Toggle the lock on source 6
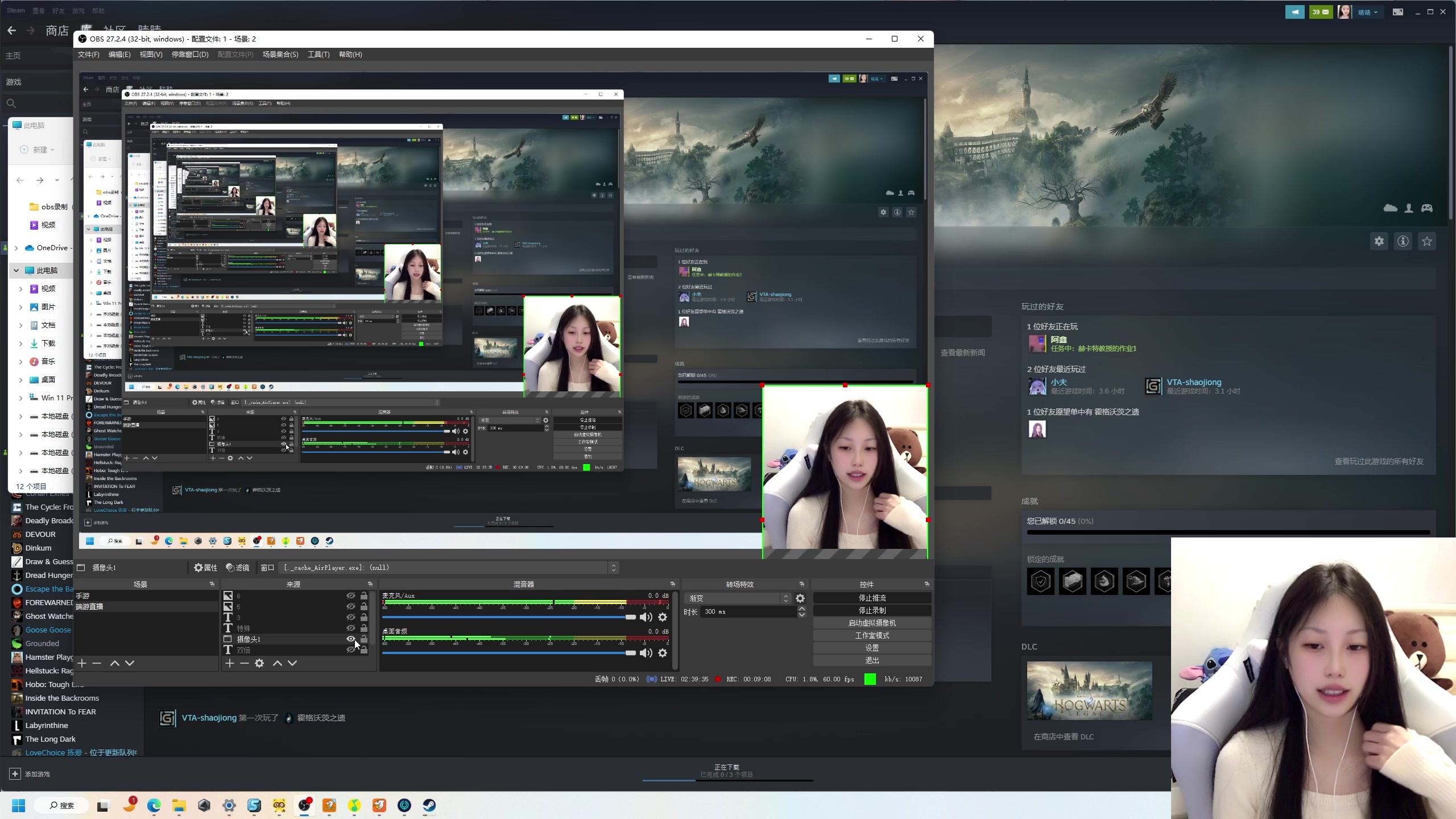The width and height of the screenshot is (1456, 819). point(364,595)
